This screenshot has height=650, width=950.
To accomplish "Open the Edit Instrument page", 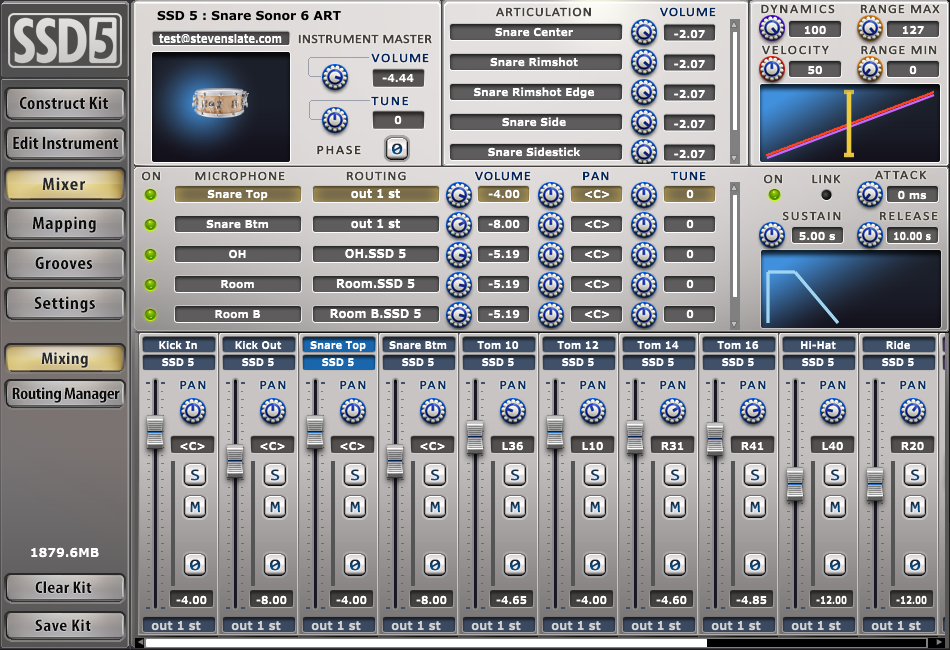I will click(65, 144).
